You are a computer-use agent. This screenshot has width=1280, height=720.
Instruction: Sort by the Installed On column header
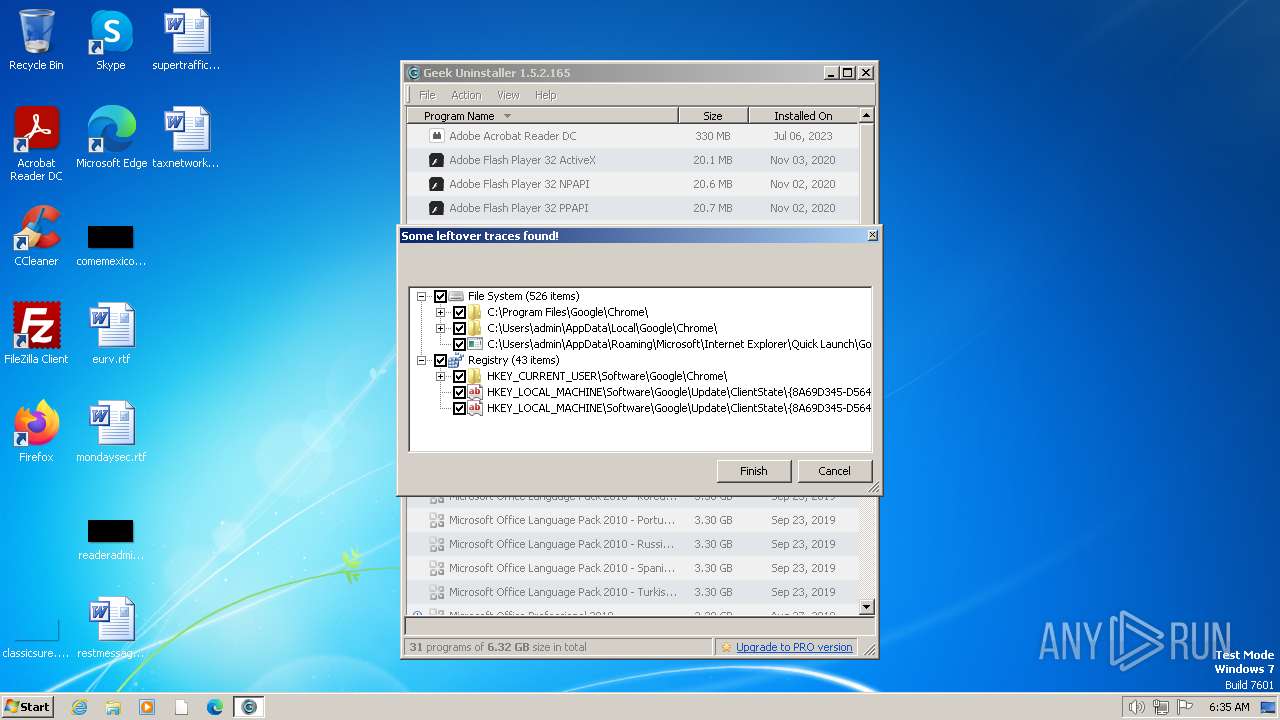point(803,116)
